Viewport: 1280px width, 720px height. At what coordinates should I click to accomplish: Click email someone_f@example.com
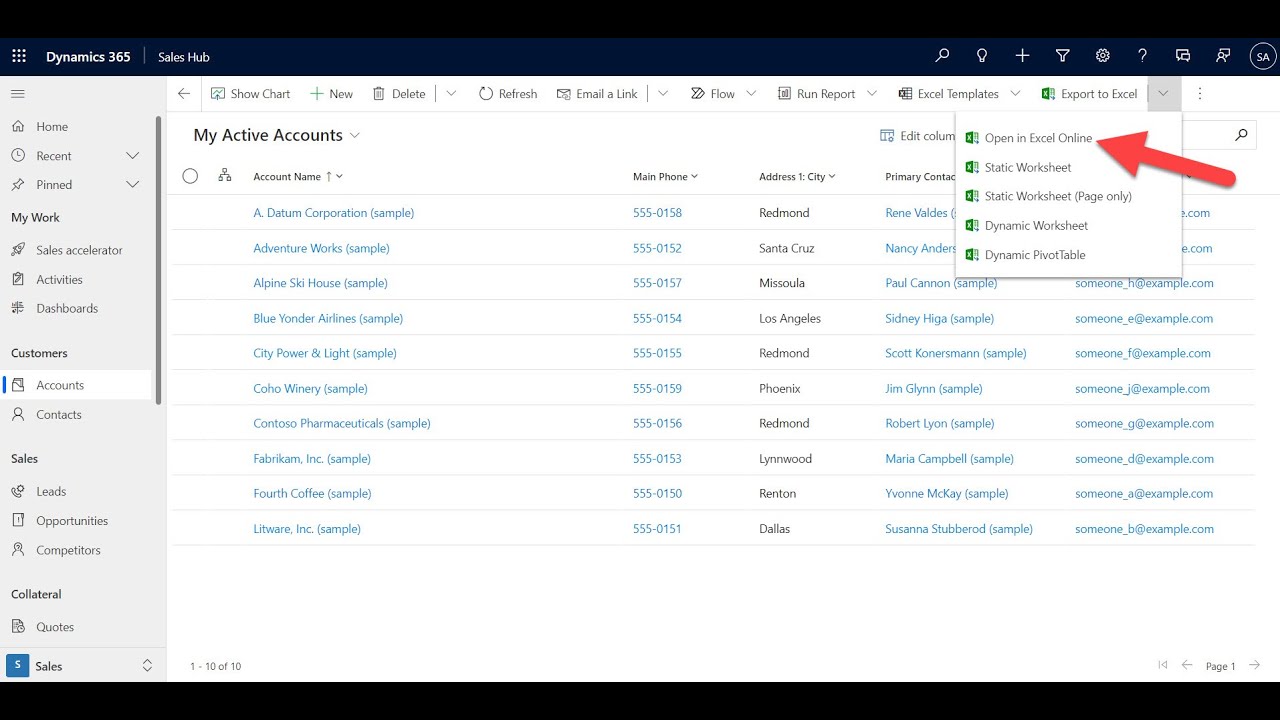click(x=1143, y=353)
